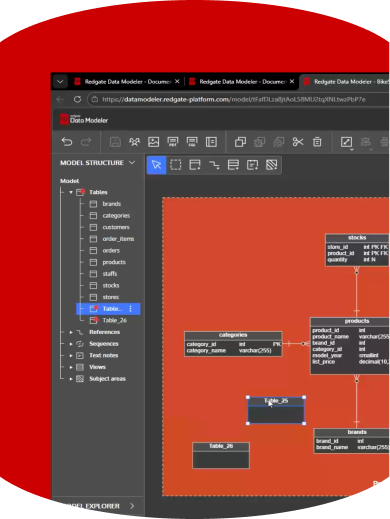Select the Add new table tool
Image resolution: width=390 pixels, height=519 pixels.
tap(195, 165)
